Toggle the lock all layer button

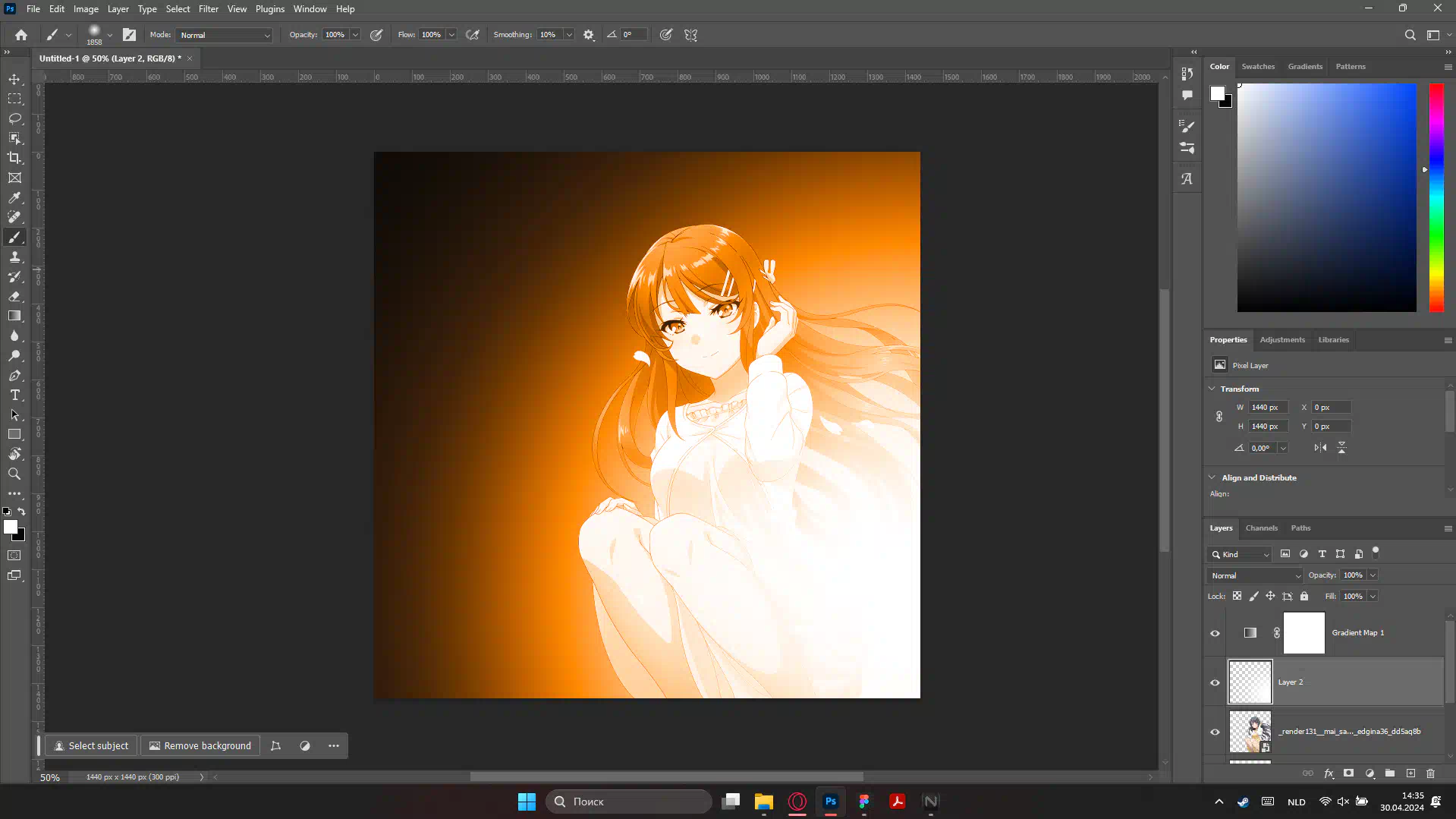[1304, 597]
